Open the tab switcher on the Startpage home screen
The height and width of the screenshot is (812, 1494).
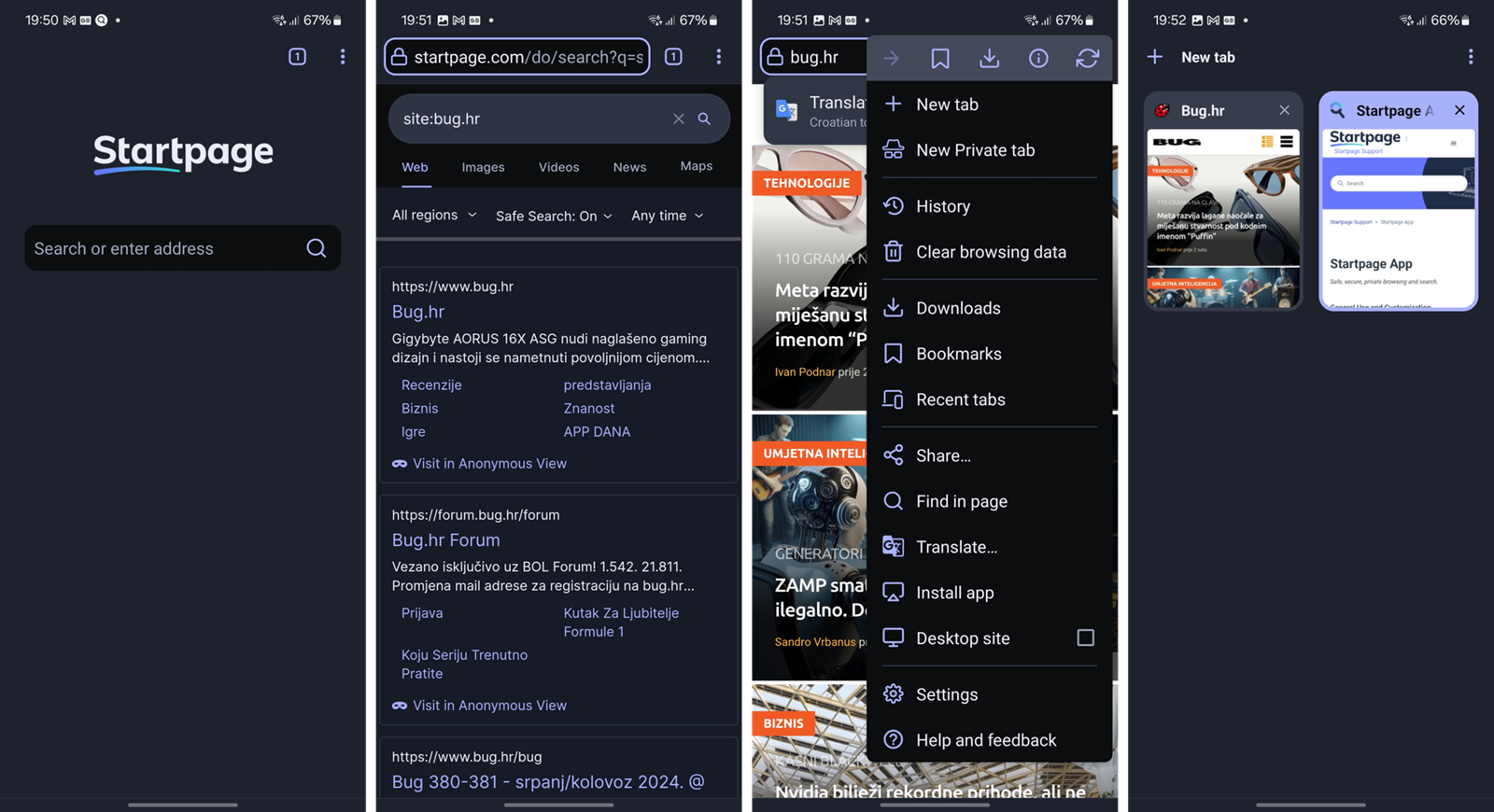pyautogui.click(x=297, y=57)
